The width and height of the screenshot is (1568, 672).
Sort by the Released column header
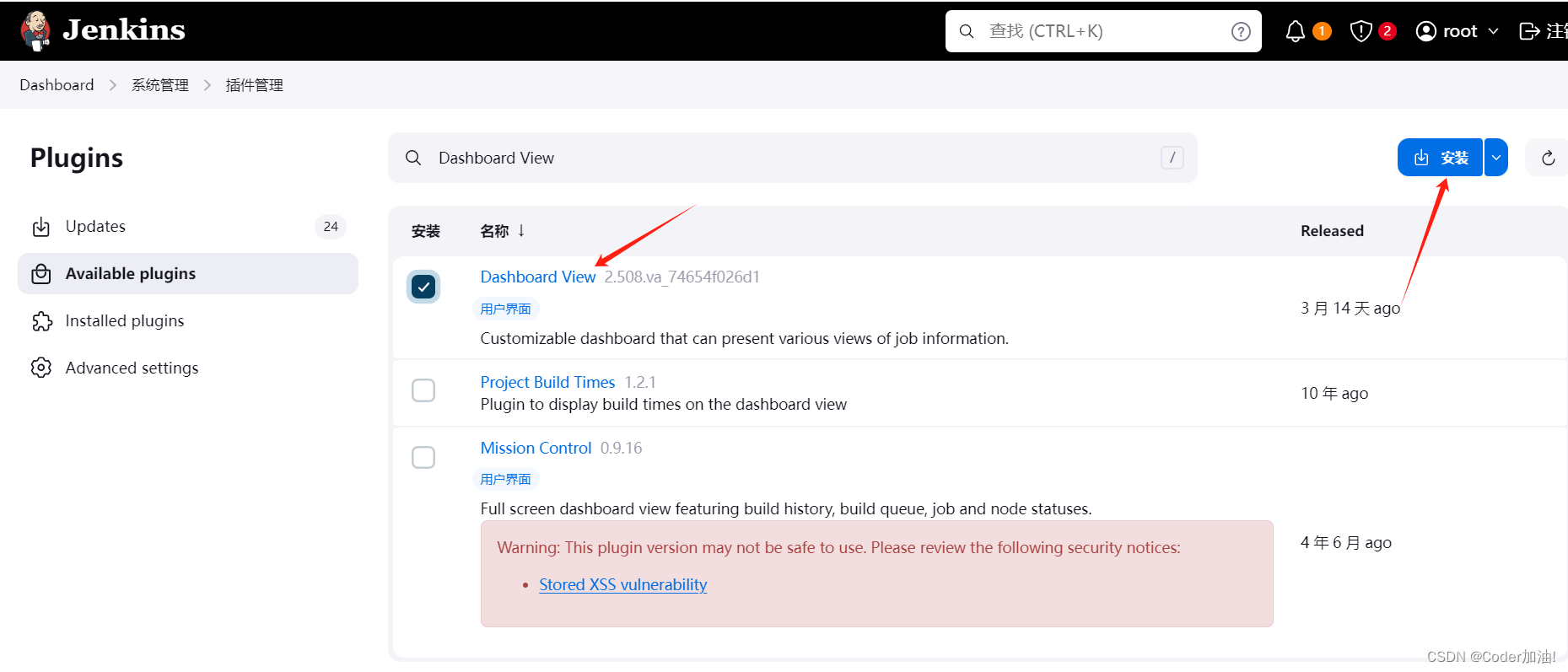point(1332,231)
